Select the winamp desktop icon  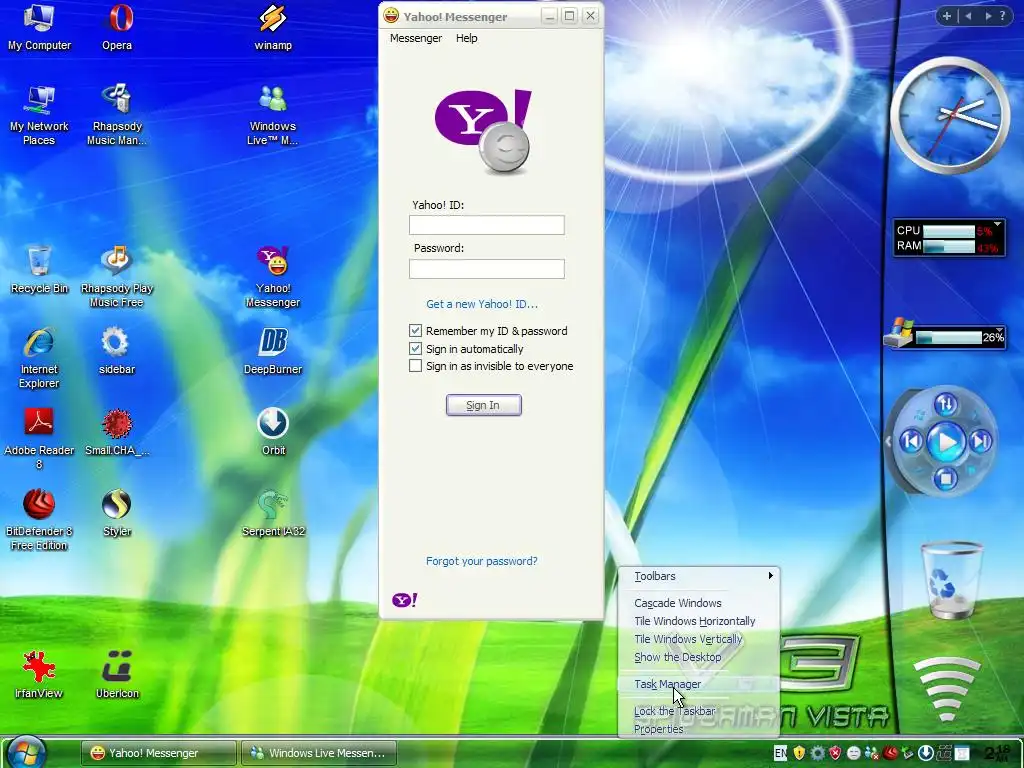273,27
